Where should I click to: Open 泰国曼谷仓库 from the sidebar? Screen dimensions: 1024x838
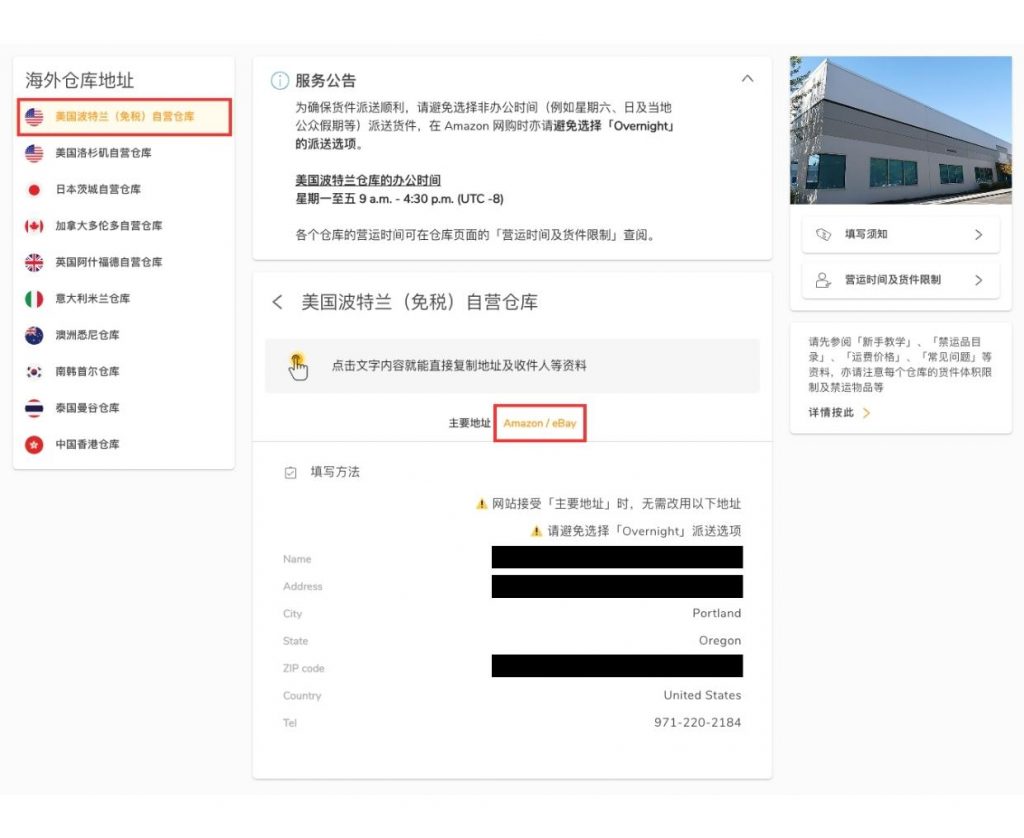click(x=124, y=408)
